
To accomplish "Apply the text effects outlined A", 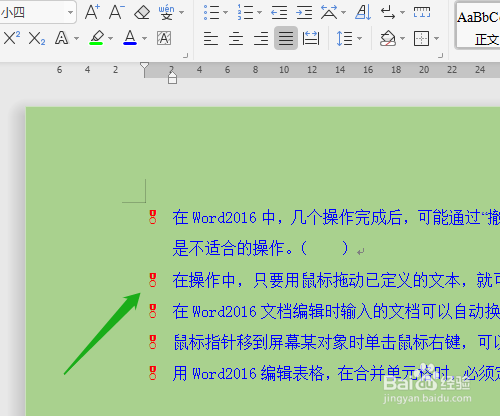I will click(x=62, y=38).
